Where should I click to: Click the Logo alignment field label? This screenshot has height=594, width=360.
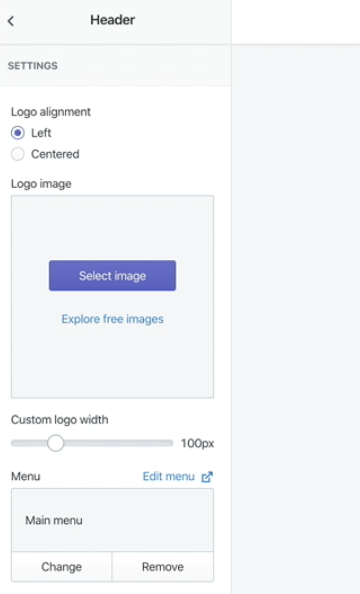[x=51, y=112]
